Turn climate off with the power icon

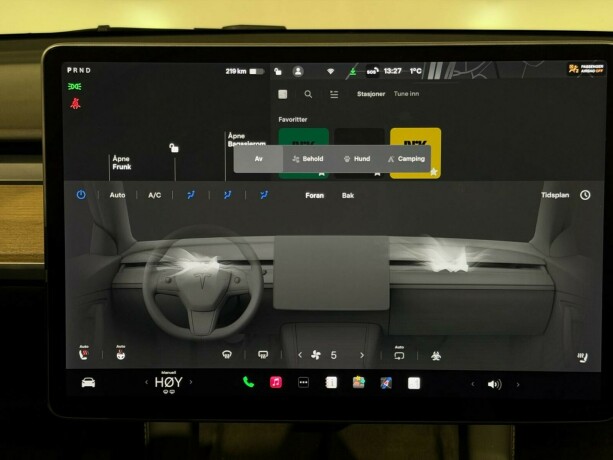[x=81, y=195]
